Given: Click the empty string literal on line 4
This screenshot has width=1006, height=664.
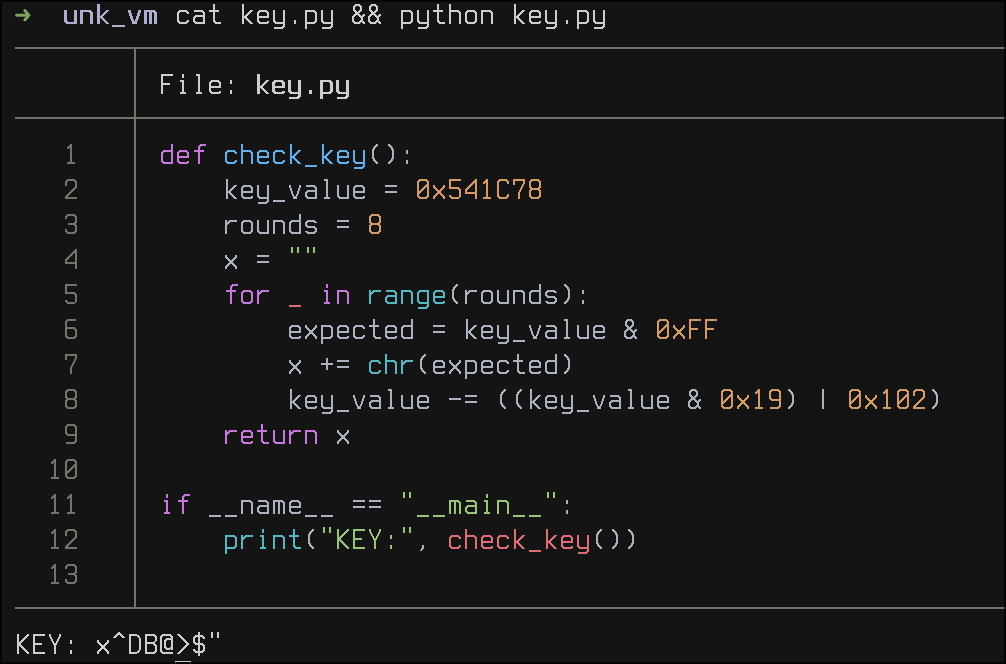Looking at the screenshot, I should [302, 260].
